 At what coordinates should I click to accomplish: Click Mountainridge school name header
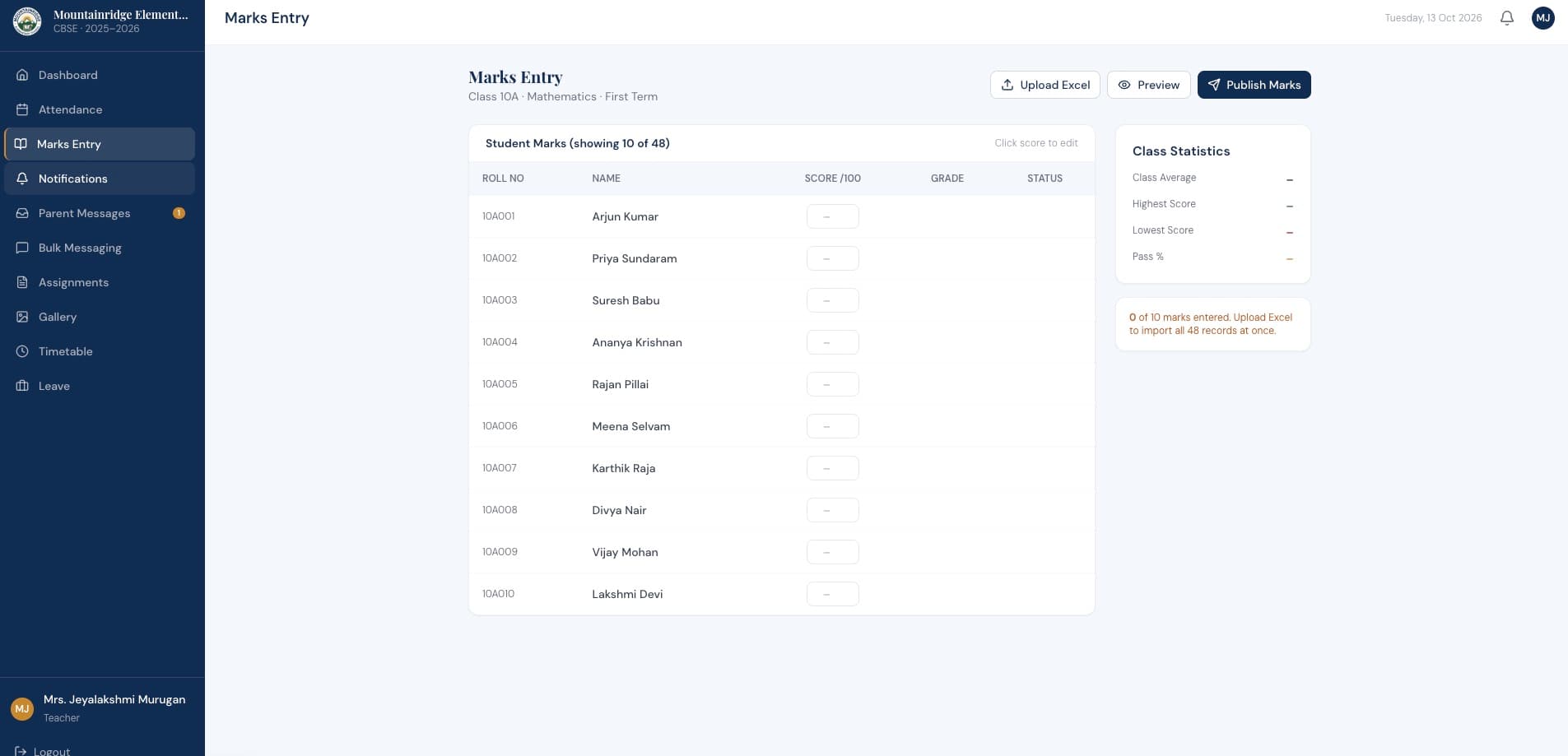pyautogui.click(x=120, y=15)
